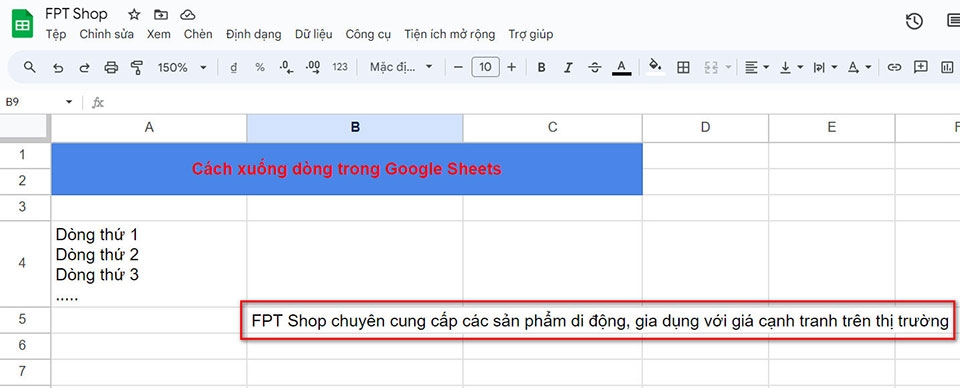Click the font size field showing 10
Screen dimensions: 960x388
click(485, 67)
